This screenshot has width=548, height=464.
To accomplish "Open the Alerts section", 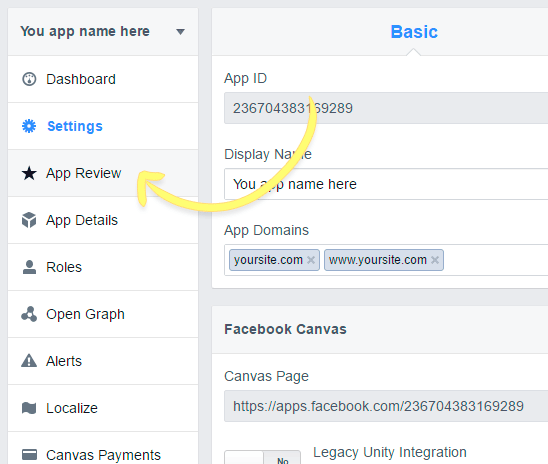I will [103, 361].
